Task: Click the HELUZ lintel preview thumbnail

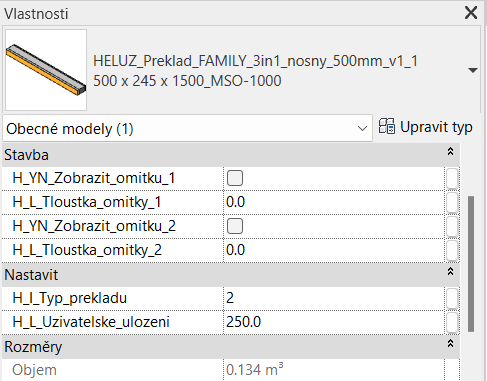Action: point(46,70)
